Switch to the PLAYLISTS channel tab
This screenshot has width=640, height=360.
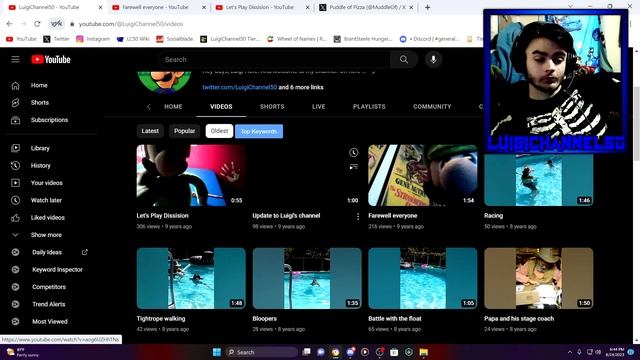[369, 107]
